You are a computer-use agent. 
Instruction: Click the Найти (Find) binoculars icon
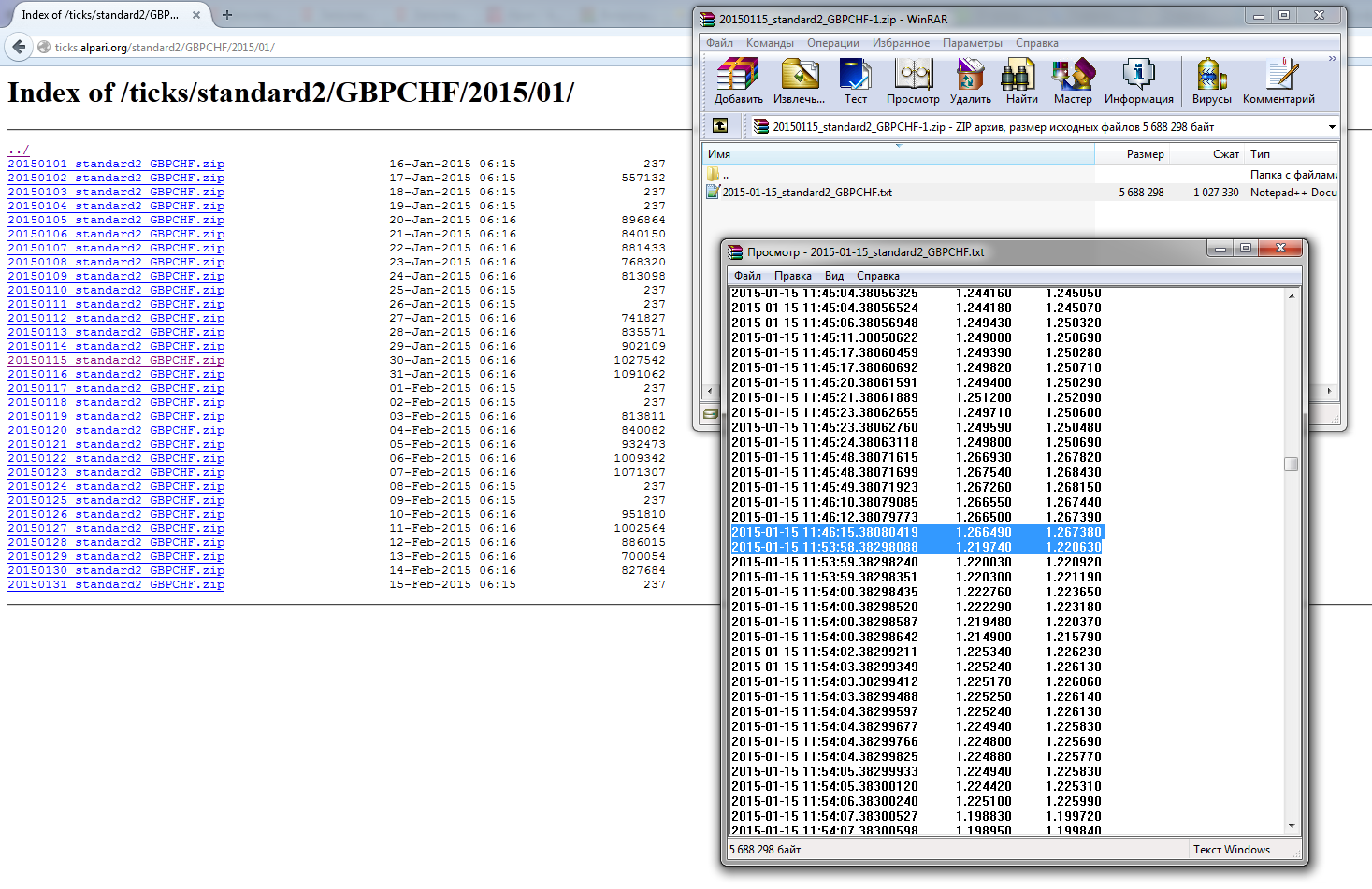[1021, 80]
